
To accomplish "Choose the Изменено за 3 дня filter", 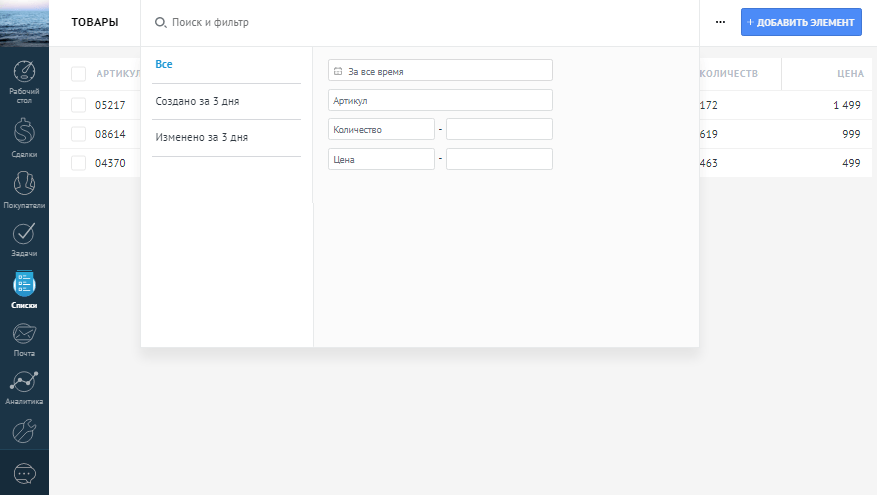I will click(201, 137).
